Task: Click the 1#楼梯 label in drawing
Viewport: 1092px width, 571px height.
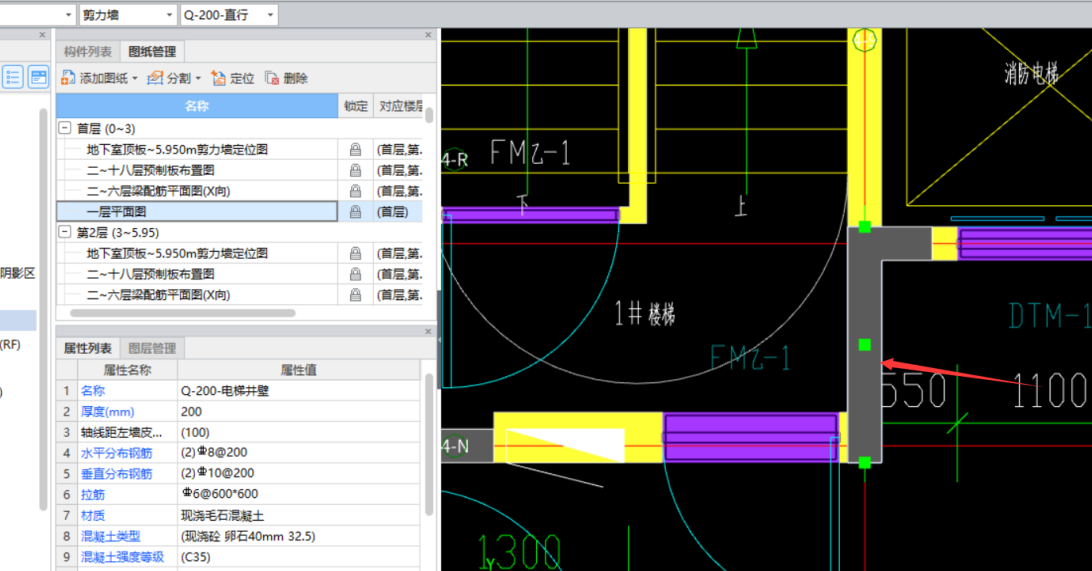Action: click(645, 314)
